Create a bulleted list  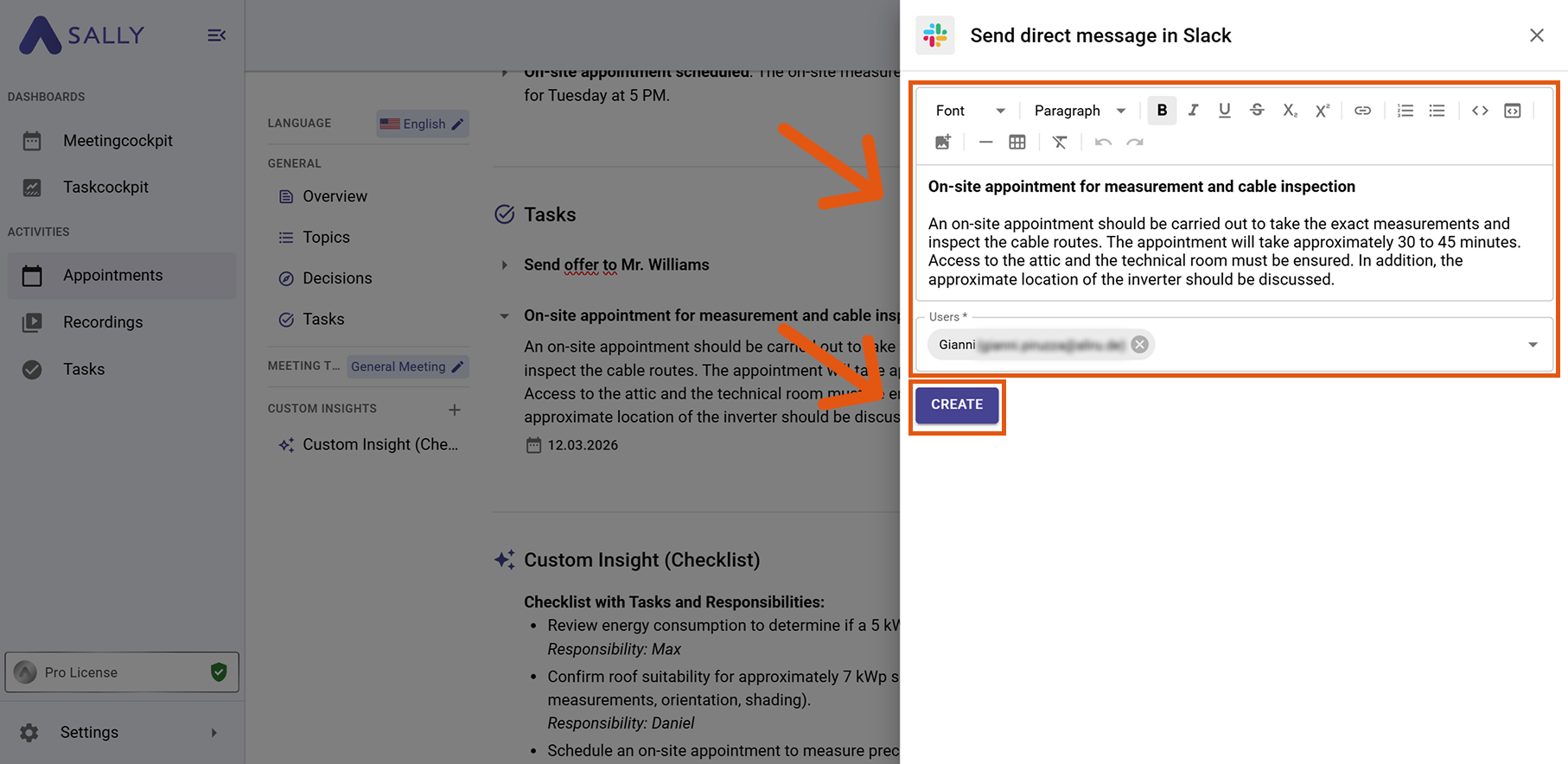pos(1437,111)
